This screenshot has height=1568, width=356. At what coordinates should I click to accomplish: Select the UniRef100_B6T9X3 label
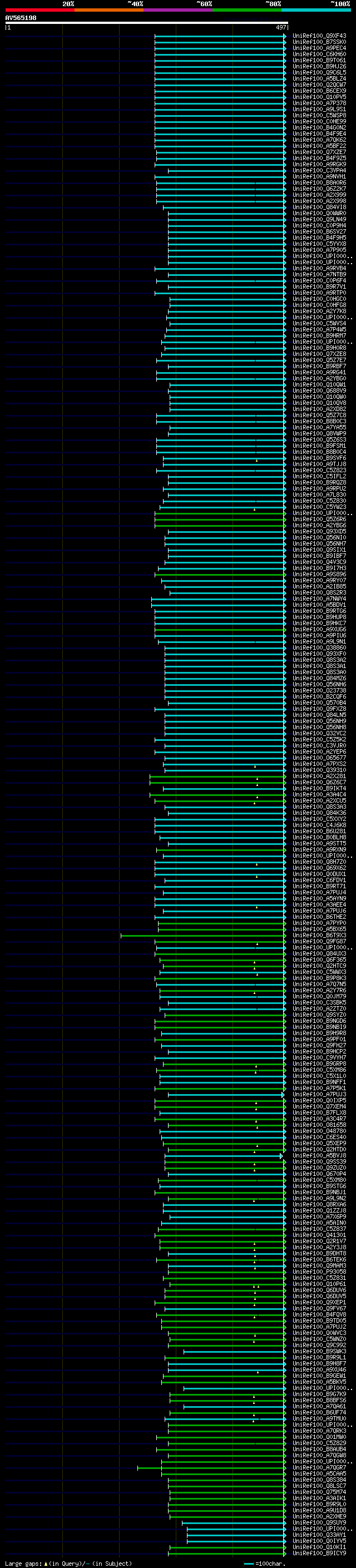click(319, 935)
